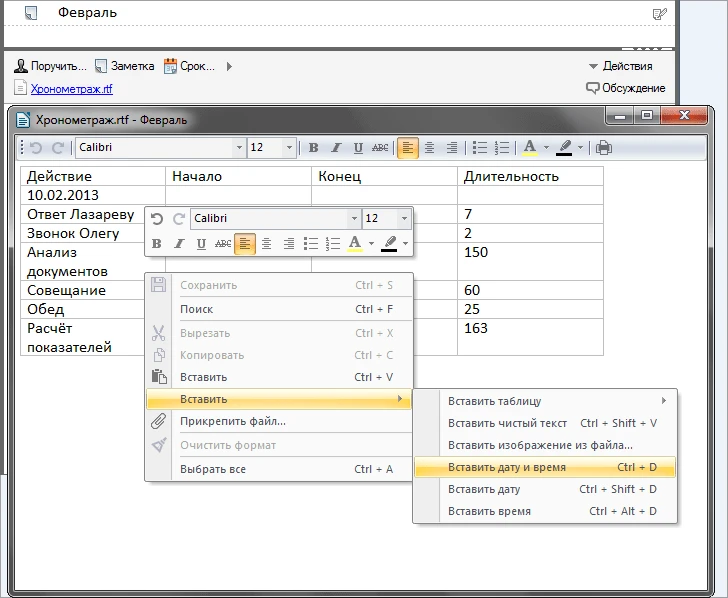
Task: Apply bulleted list from the main toolbar
Action: (x=480, y=148)
